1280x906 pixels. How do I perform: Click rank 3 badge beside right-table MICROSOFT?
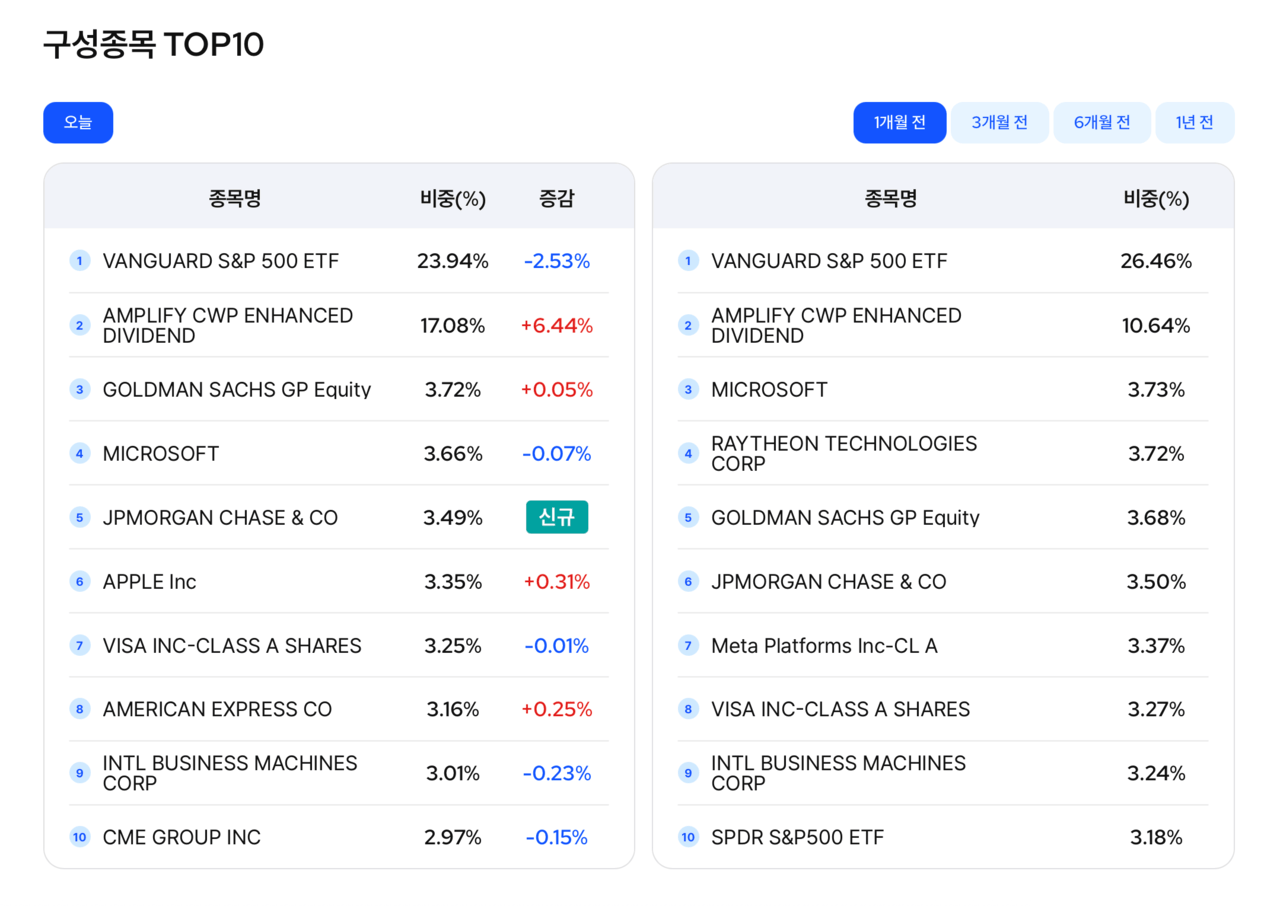click(688, 389)
